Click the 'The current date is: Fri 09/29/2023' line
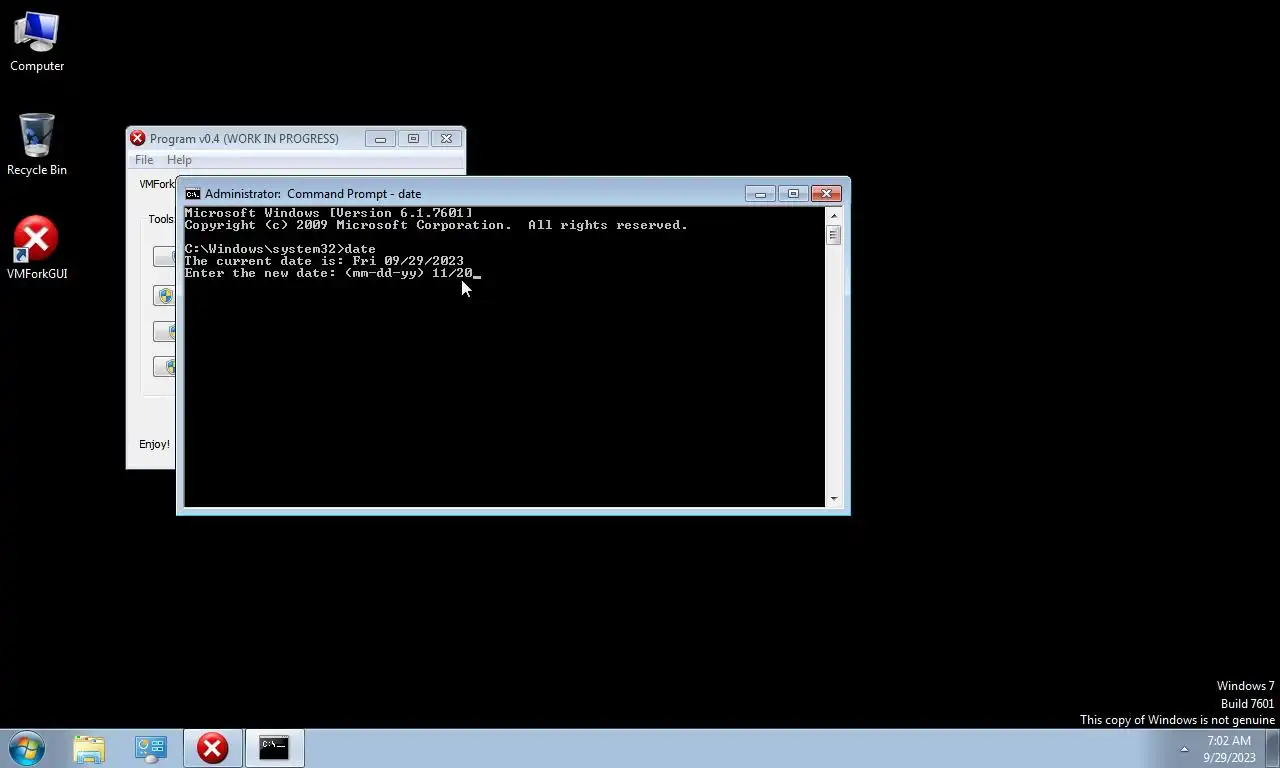1280x768 pixels. (x=324, y=261)
